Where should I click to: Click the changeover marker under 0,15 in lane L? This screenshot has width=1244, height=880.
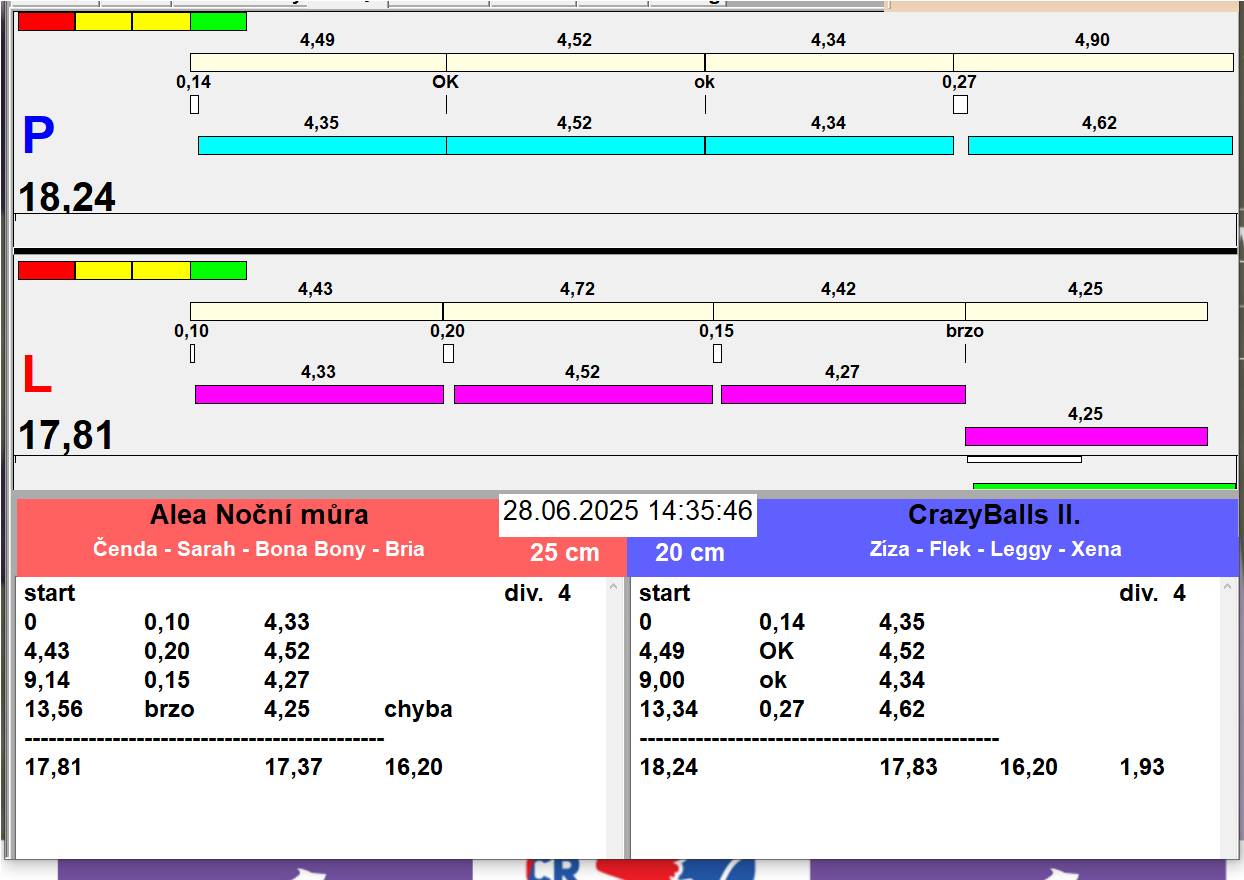pyautogui.click(x=717, y=353)
